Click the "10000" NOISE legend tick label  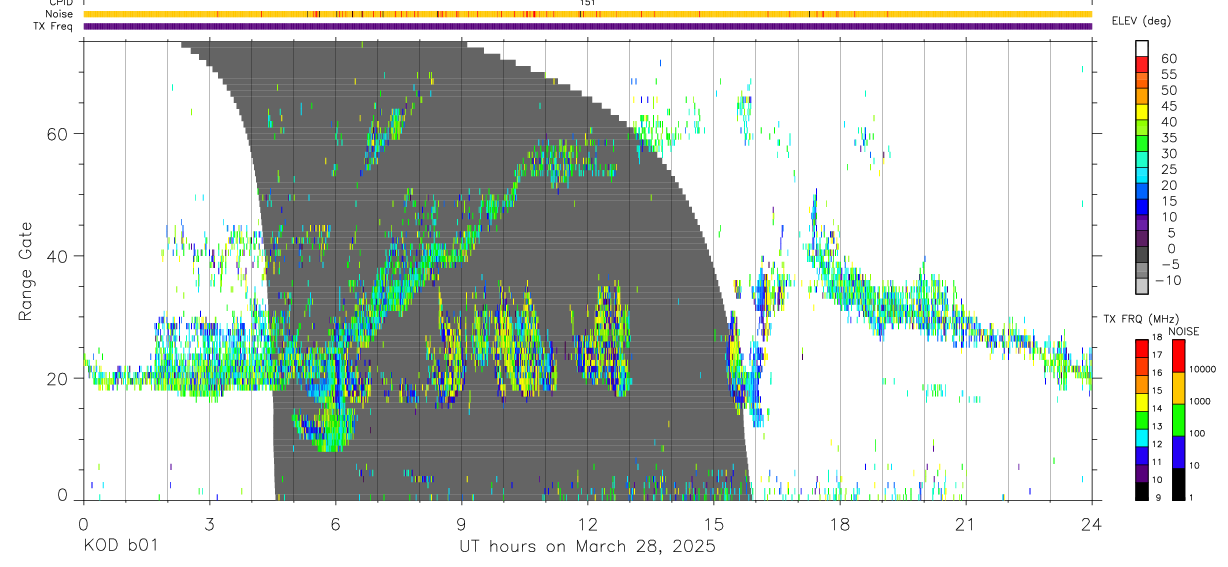coord(1203,369)
